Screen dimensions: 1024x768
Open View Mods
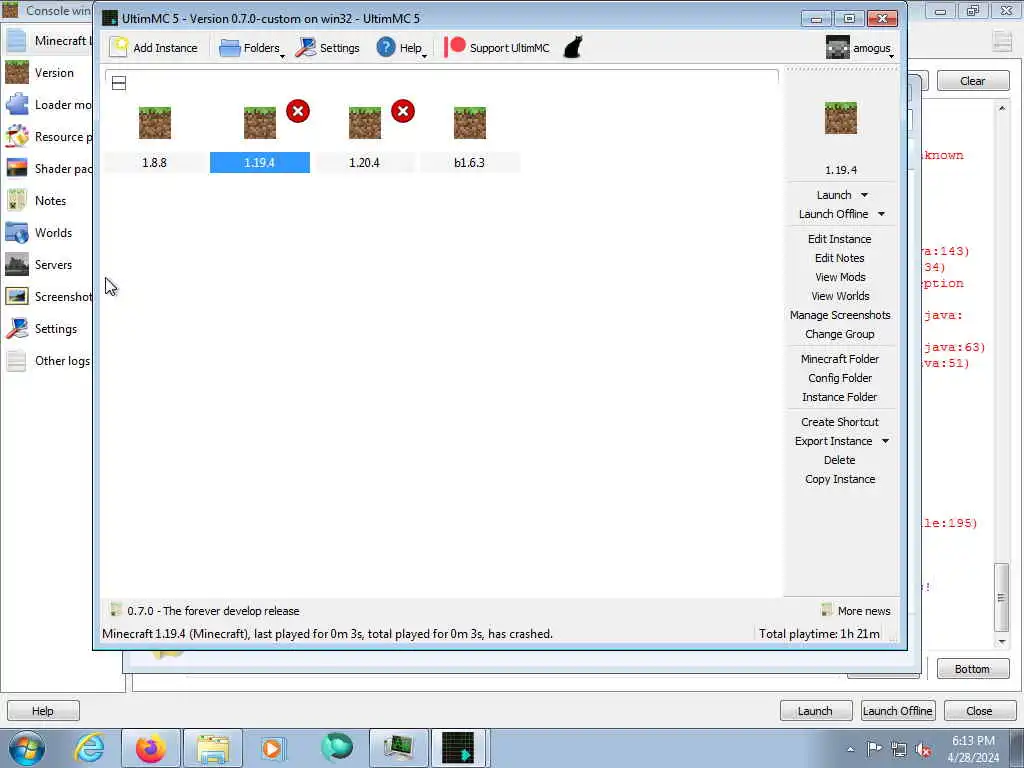click(x=840, y=277)
